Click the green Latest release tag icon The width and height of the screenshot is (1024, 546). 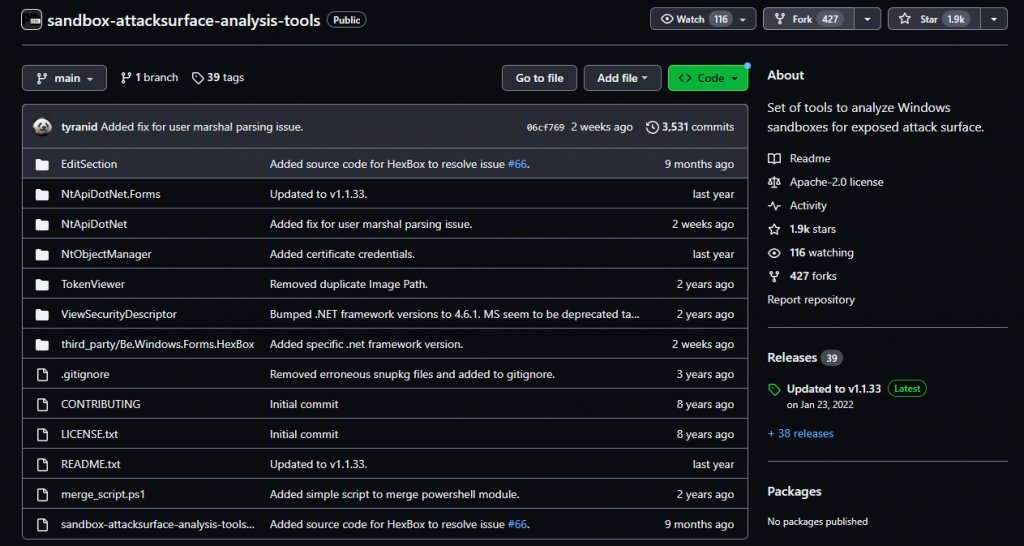(774, 389)
